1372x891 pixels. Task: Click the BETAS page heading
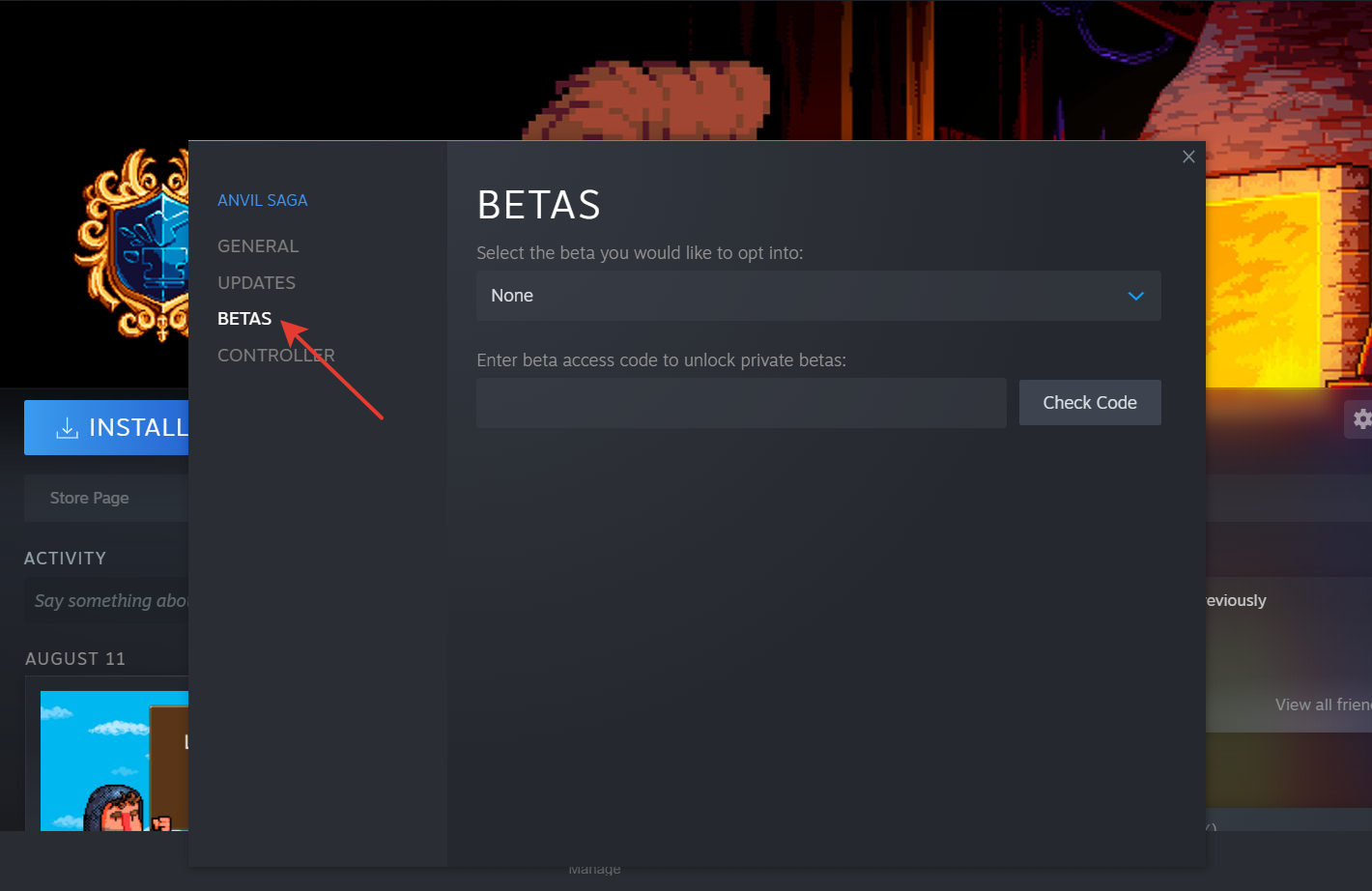pyautogui.click(x=539, y=205)
